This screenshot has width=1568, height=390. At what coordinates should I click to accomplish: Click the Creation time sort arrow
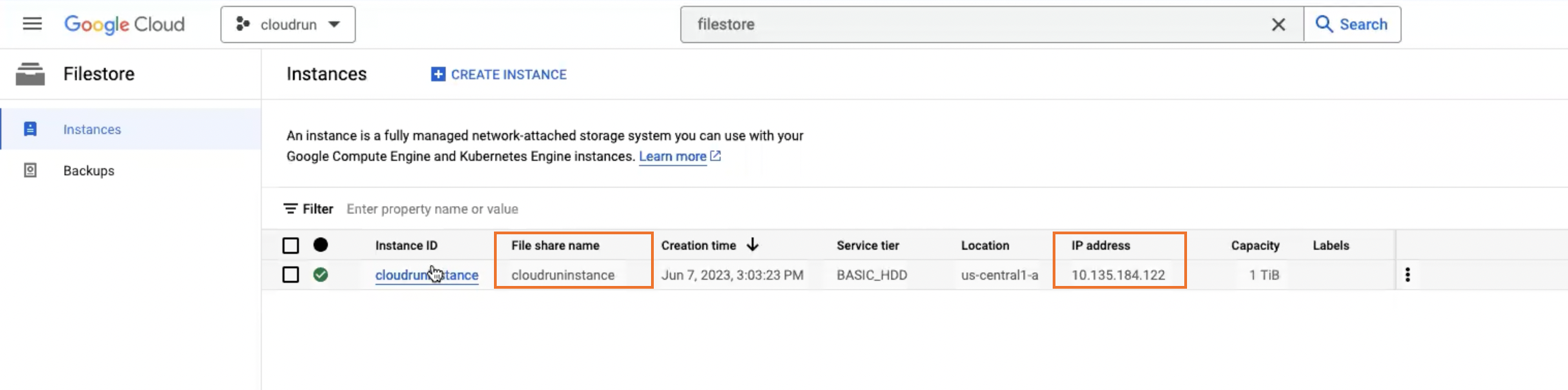752,245
